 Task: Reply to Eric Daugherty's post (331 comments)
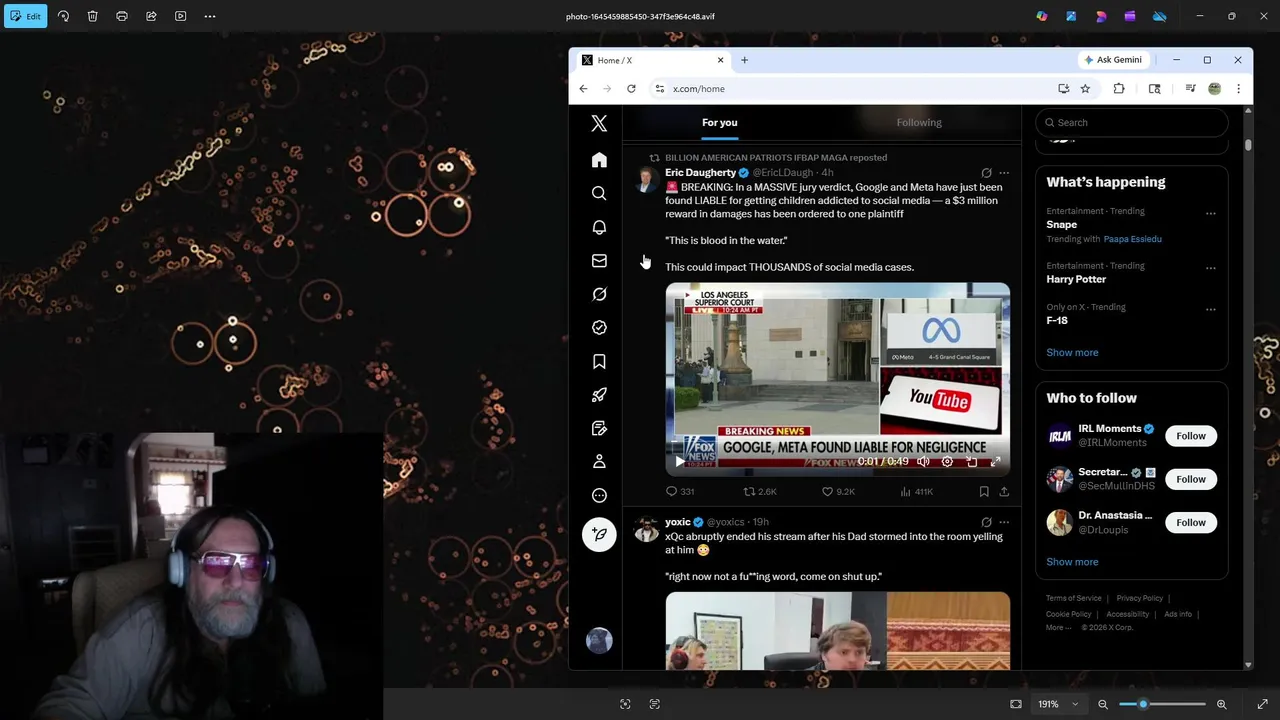coord(680,492)
